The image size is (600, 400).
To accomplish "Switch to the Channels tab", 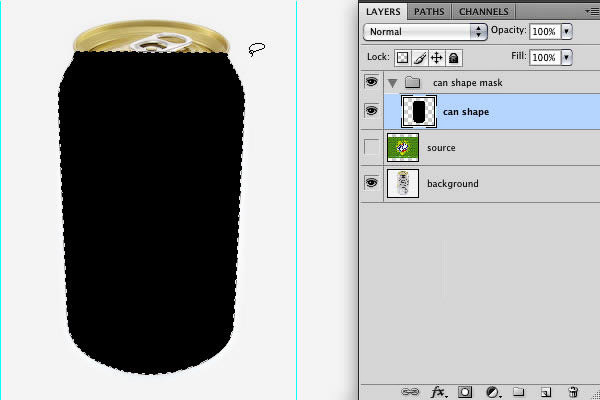I will pyautogui.click(x=484, y=11).
